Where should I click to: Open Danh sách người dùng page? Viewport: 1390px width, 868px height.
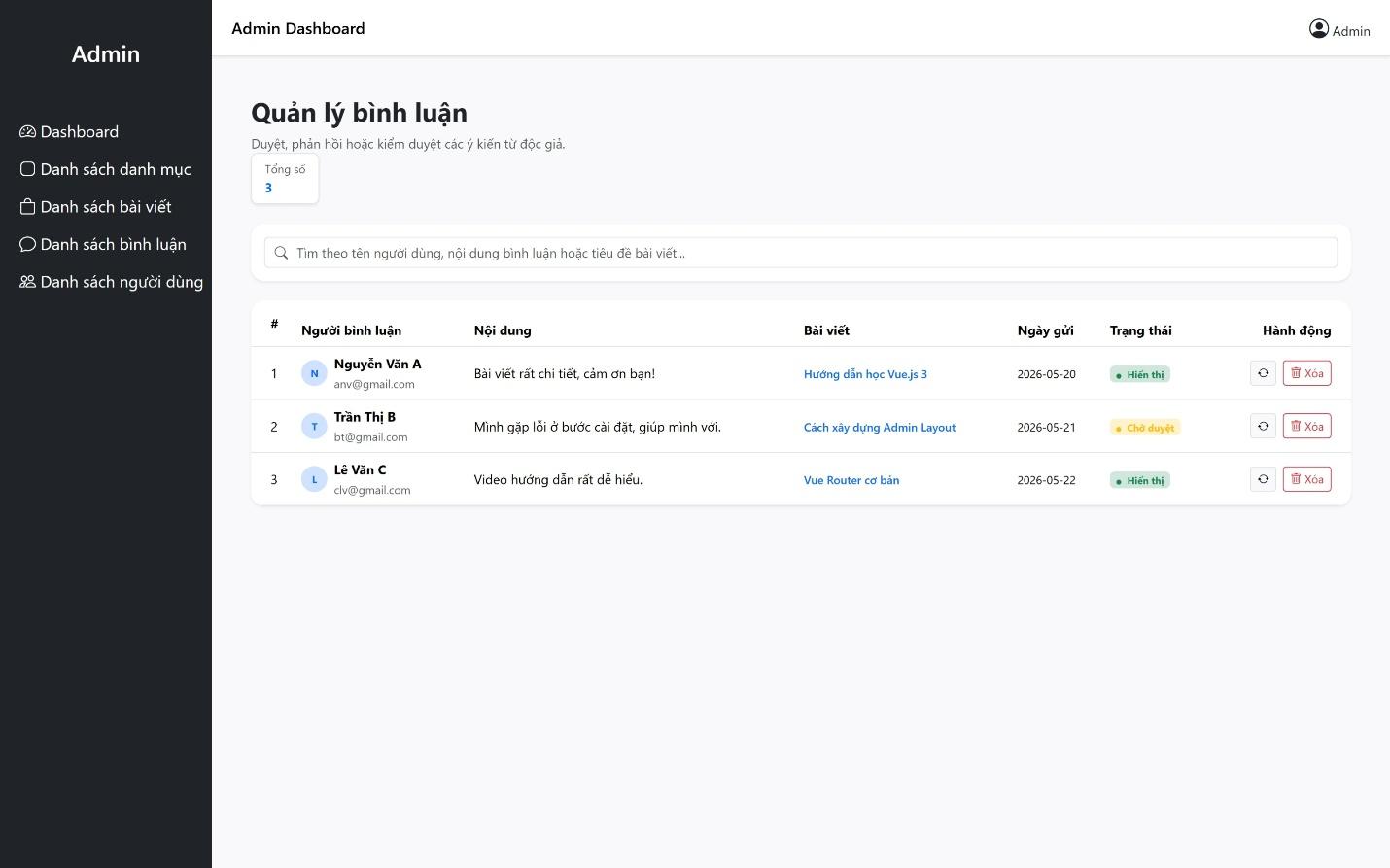(111, 282)
